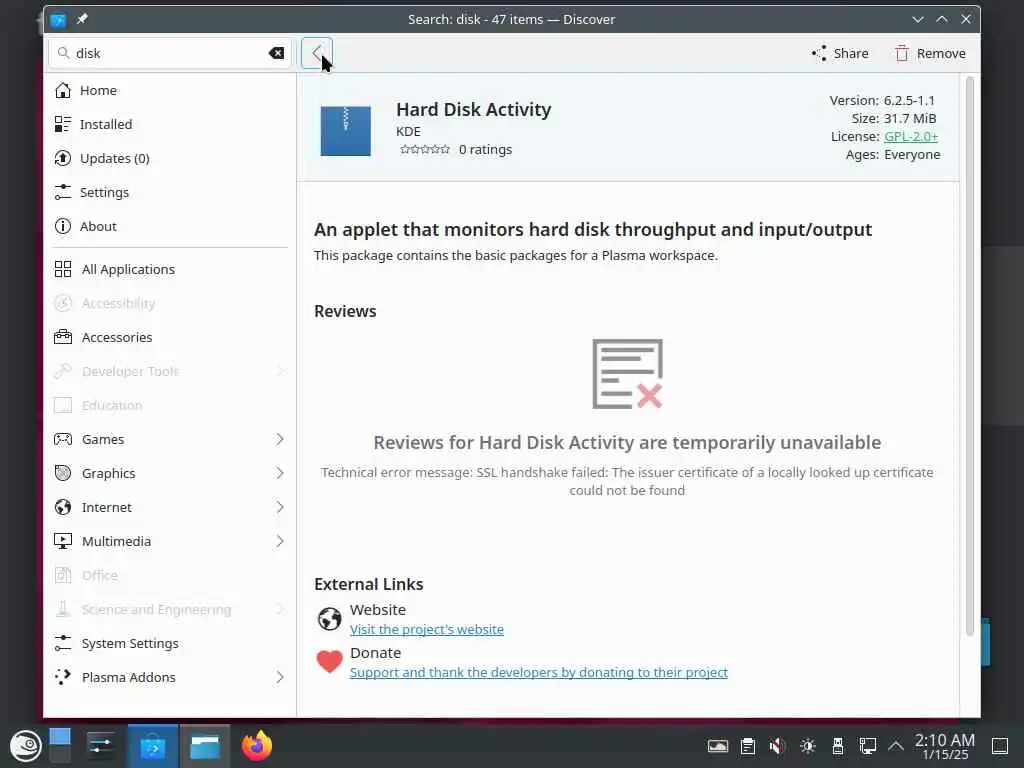Click the Home icon in sidebar
Image resolution: width=1024 pixels, height=768 pixels.
coord(63,90)
